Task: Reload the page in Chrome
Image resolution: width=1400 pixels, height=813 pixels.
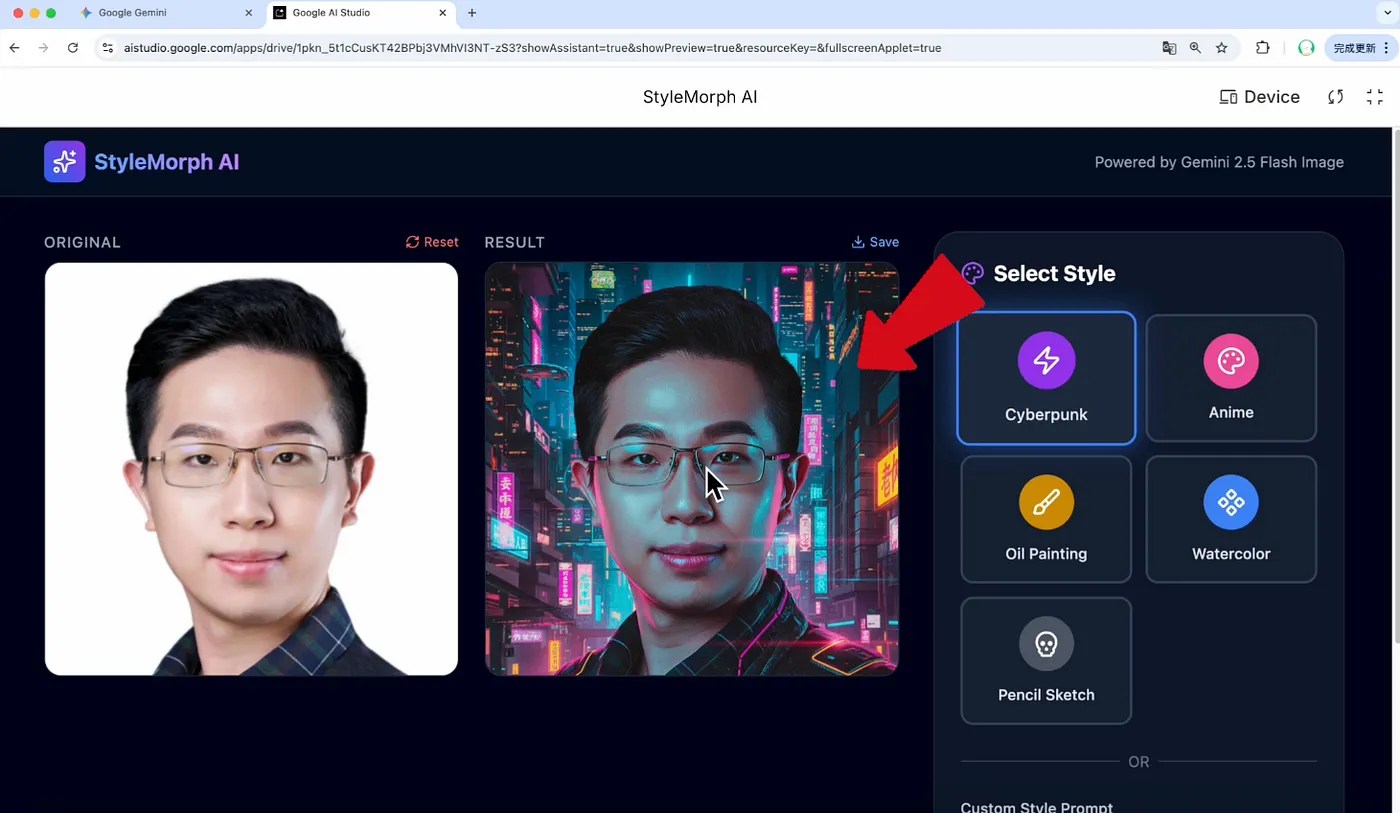Action: 73,48
